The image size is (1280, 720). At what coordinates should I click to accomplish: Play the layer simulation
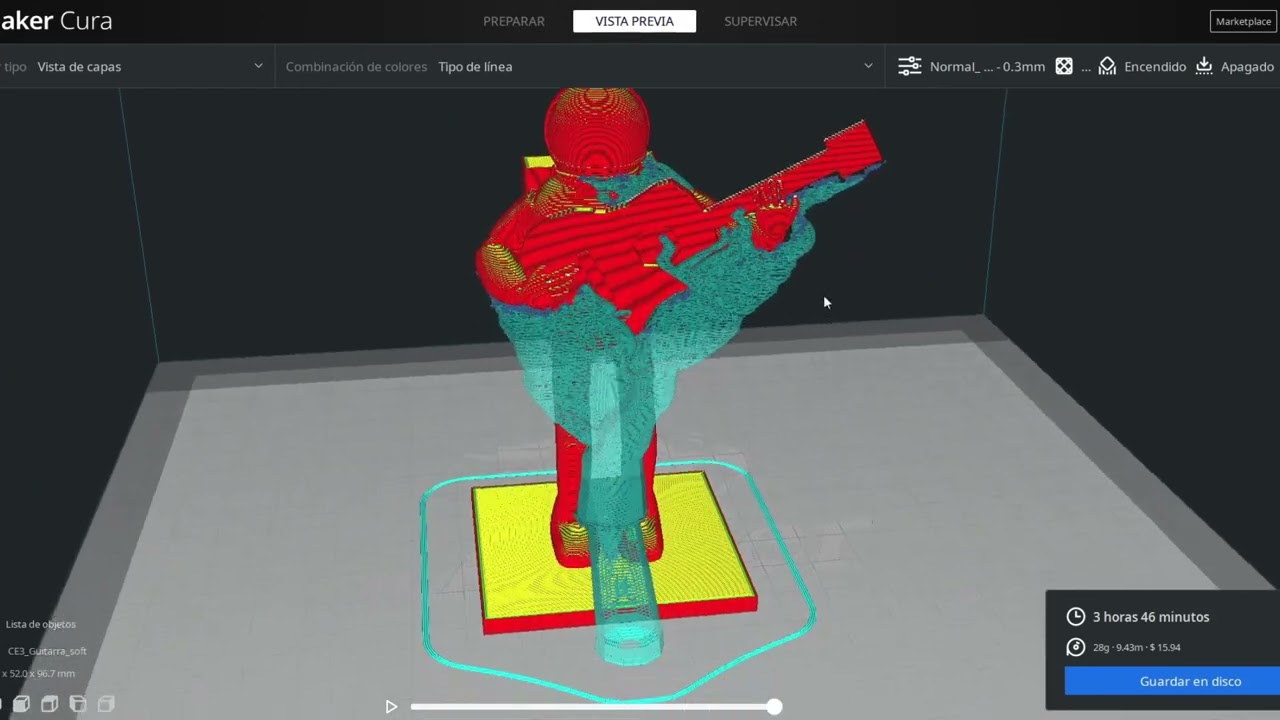point(391,706)
